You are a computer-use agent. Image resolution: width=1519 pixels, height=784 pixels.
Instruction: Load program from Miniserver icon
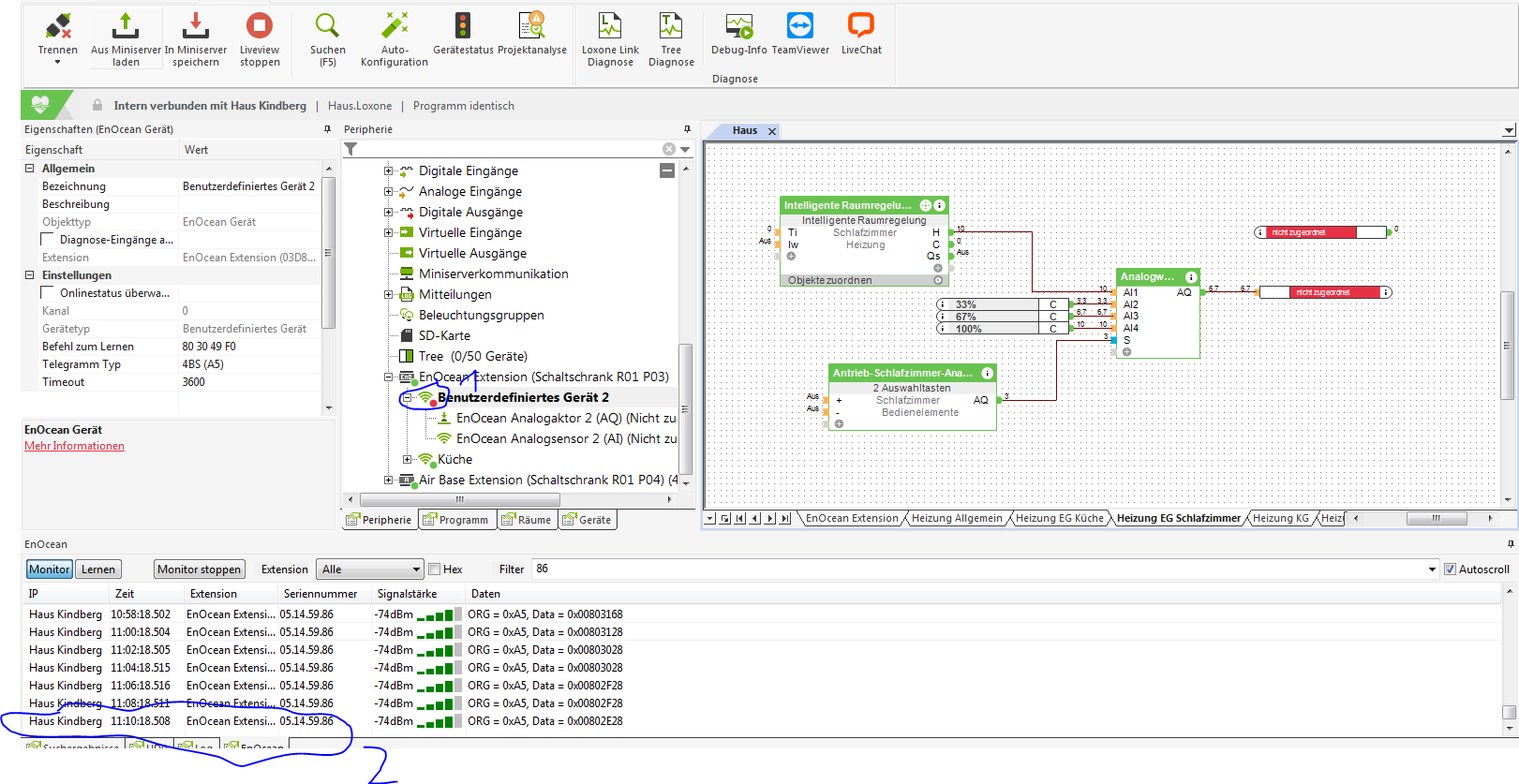126,26
